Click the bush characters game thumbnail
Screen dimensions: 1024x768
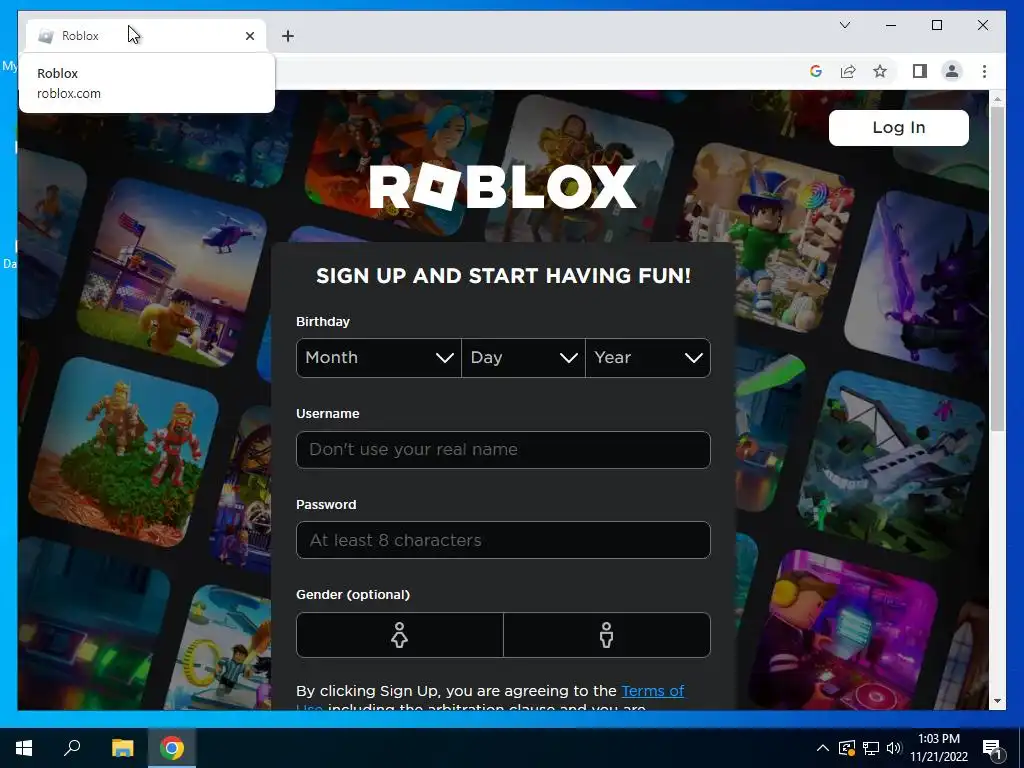coord(124,452)
